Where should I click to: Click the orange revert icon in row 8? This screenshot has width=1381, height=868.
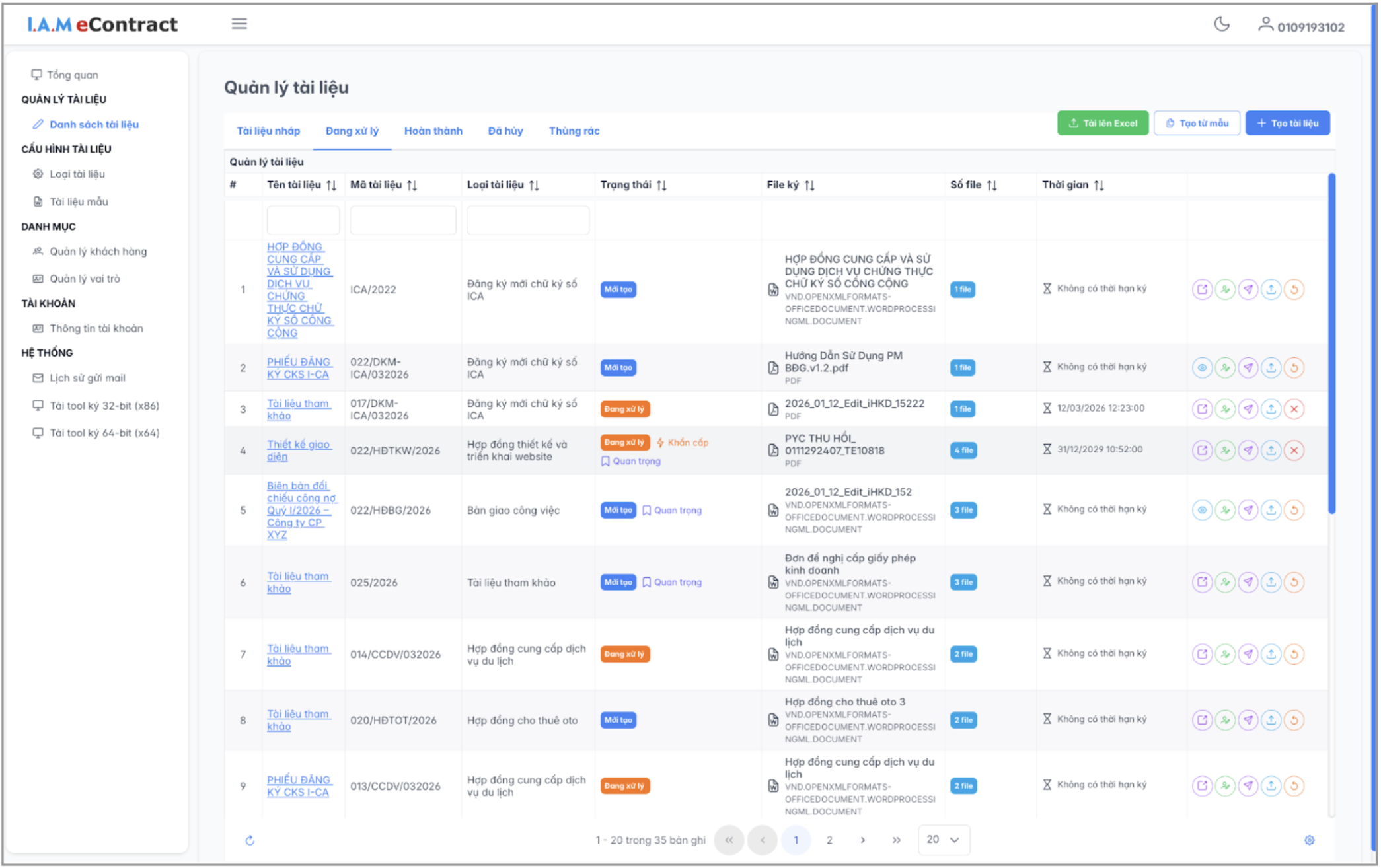pos(1294,720)
